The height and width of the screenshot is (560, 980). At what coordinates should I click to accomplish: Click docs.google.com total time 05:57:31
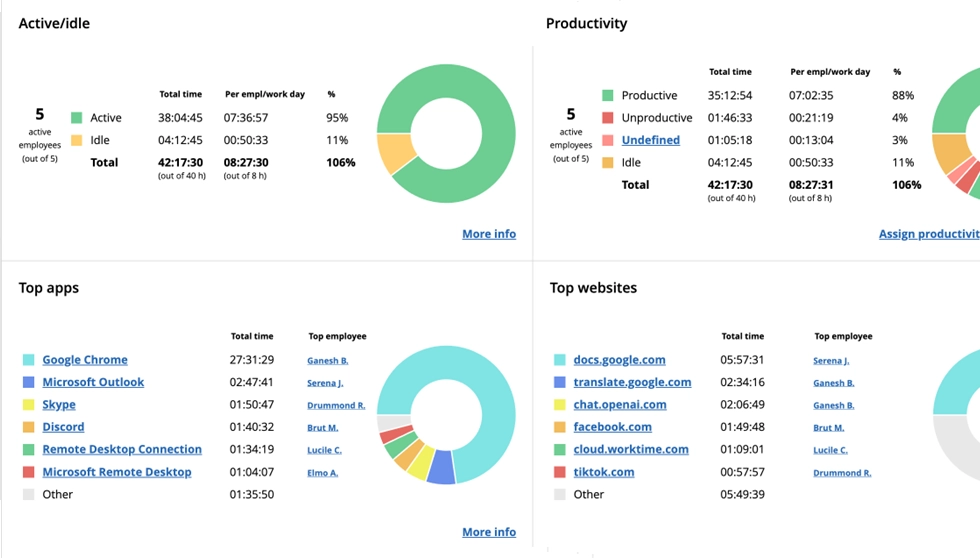[742, 360]
